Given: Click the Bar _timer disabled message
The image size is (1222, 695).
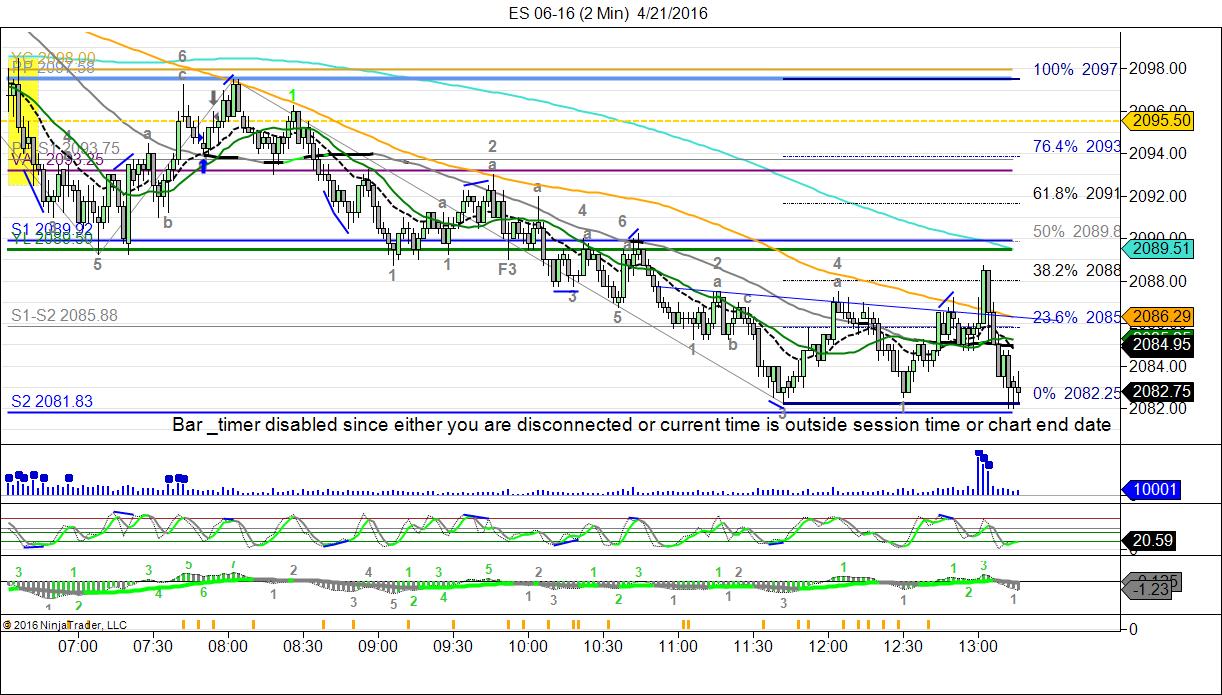Looking at the screenshot, I should coord(641,424).
